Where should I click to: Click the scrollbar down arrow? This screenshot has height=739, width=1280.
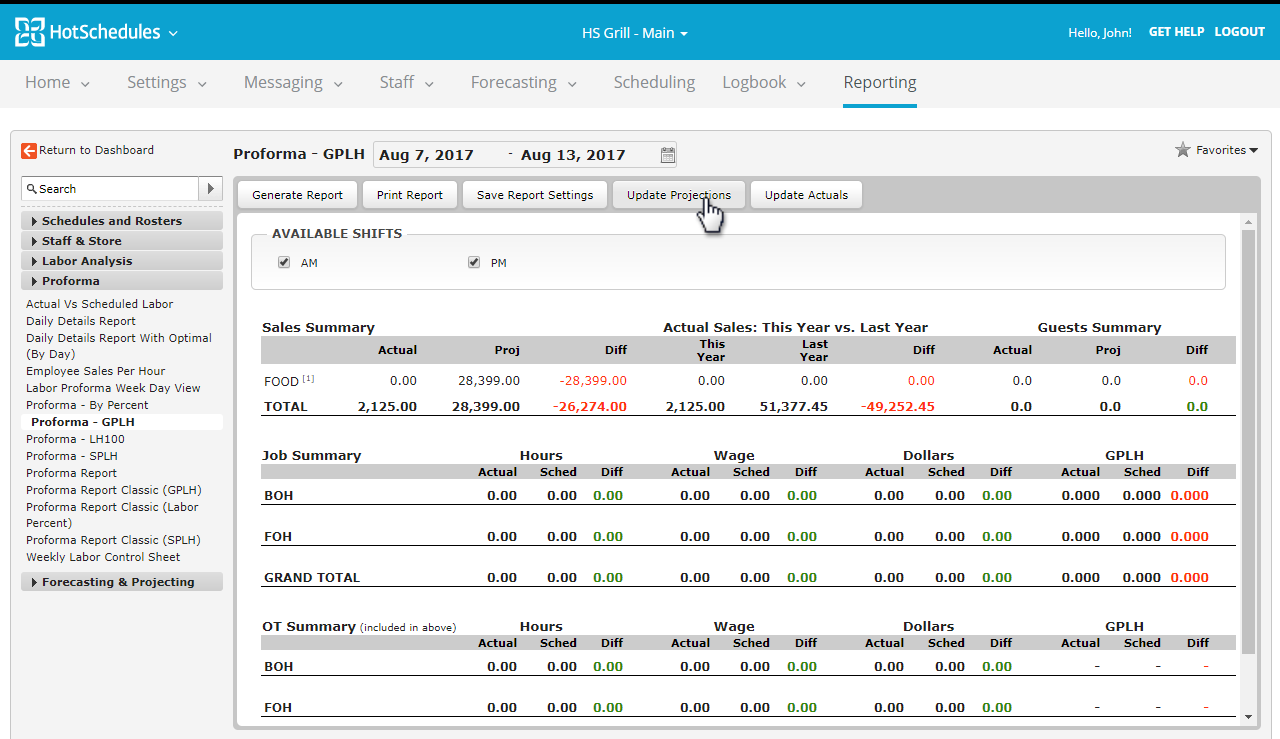[1247, 716]
